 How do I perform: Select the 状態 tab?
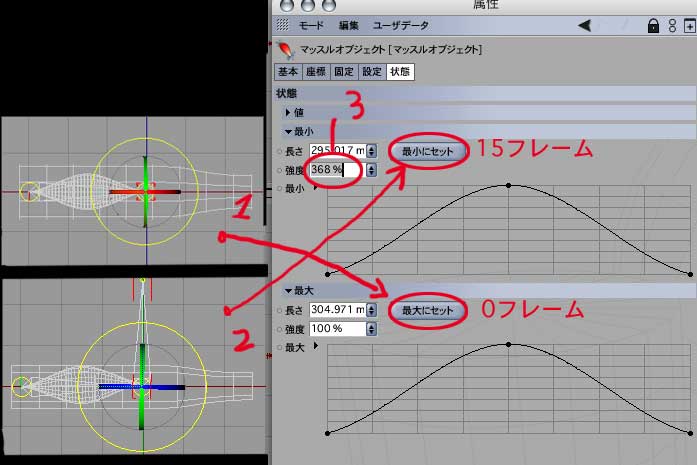[400, 72]
